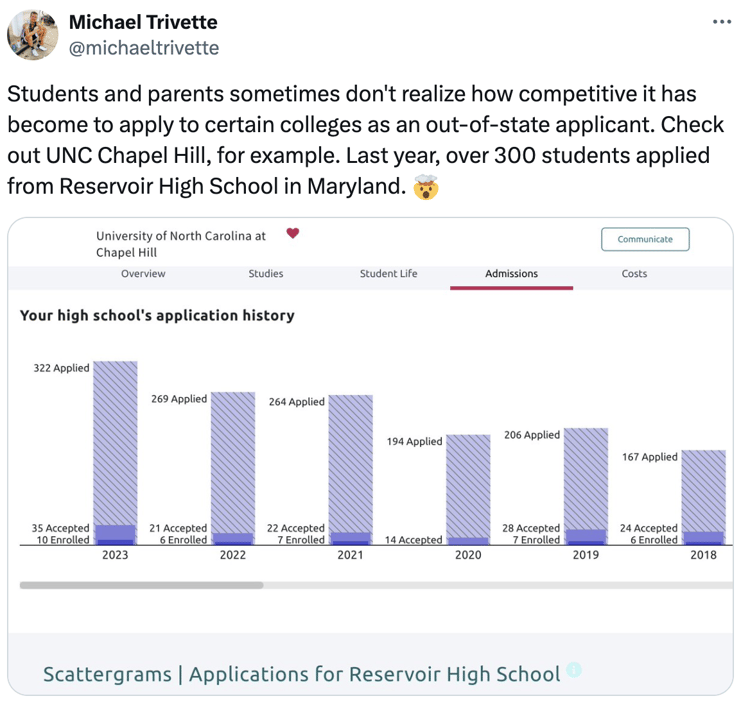Select the Student Life tab

pos(389,274)
